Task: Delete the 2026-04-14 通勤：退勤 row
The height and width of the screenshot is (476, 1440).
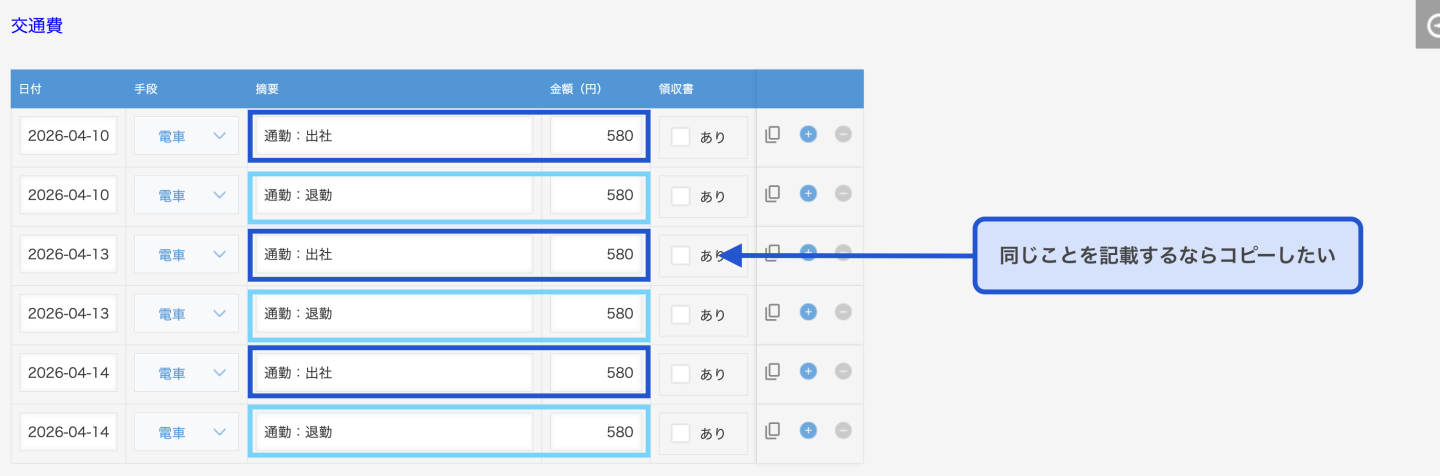Action: tap(843, 431)
